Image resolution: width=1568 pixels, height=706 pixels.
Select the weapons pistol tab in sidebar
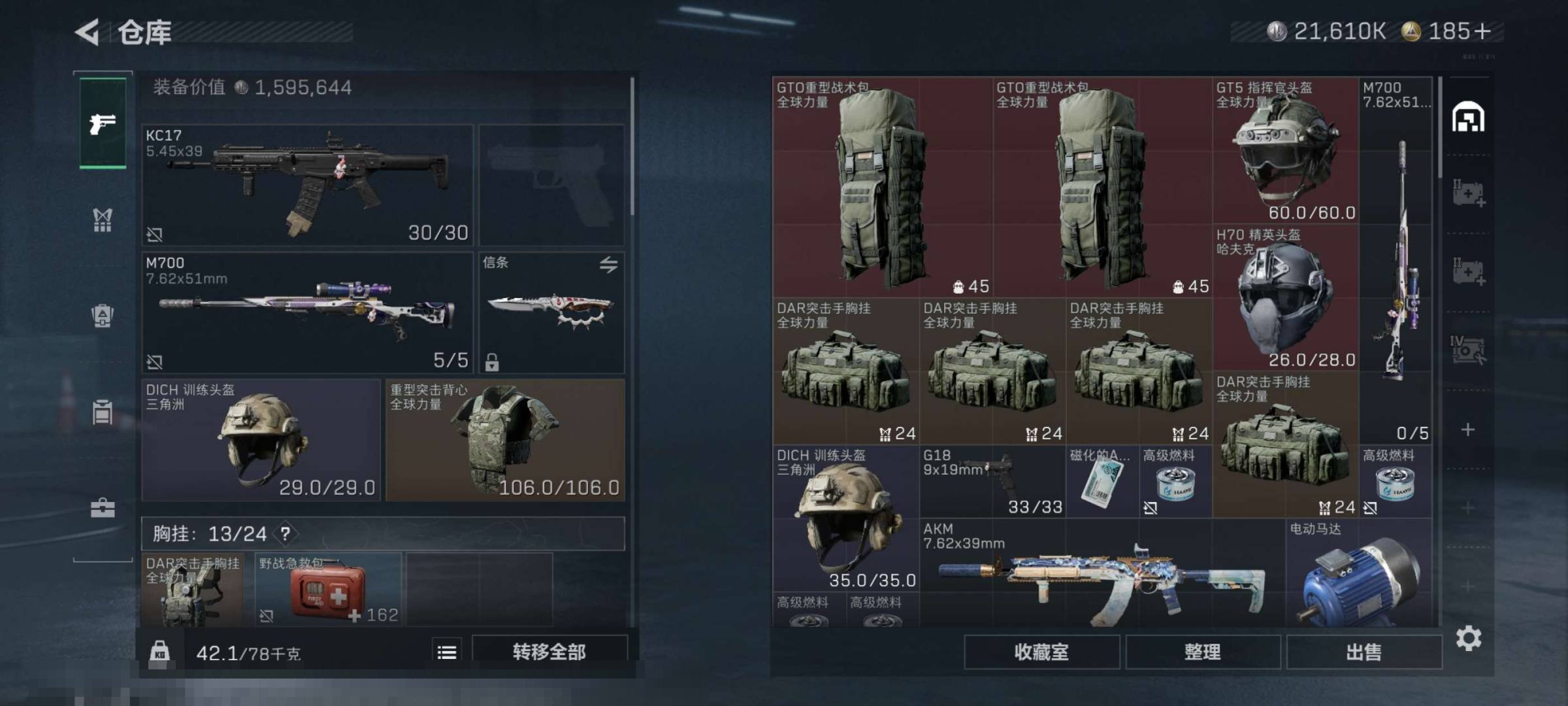103,123
